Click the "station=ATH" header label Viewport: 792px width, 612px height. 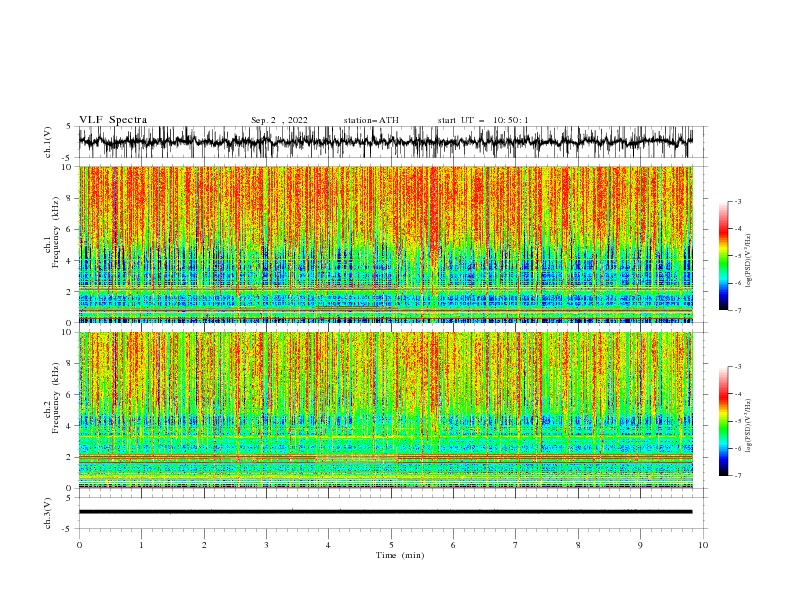coord(371,120)
